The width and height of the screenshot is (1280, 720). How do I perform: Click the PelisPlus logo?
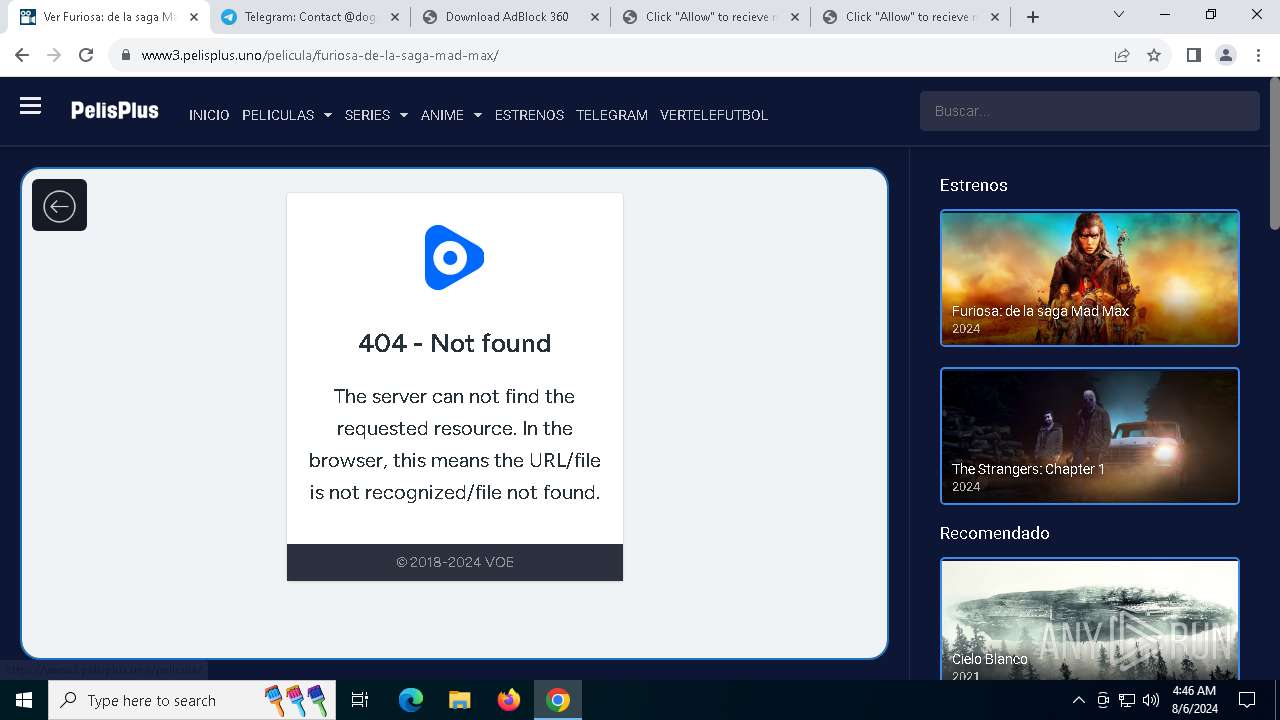114,111
